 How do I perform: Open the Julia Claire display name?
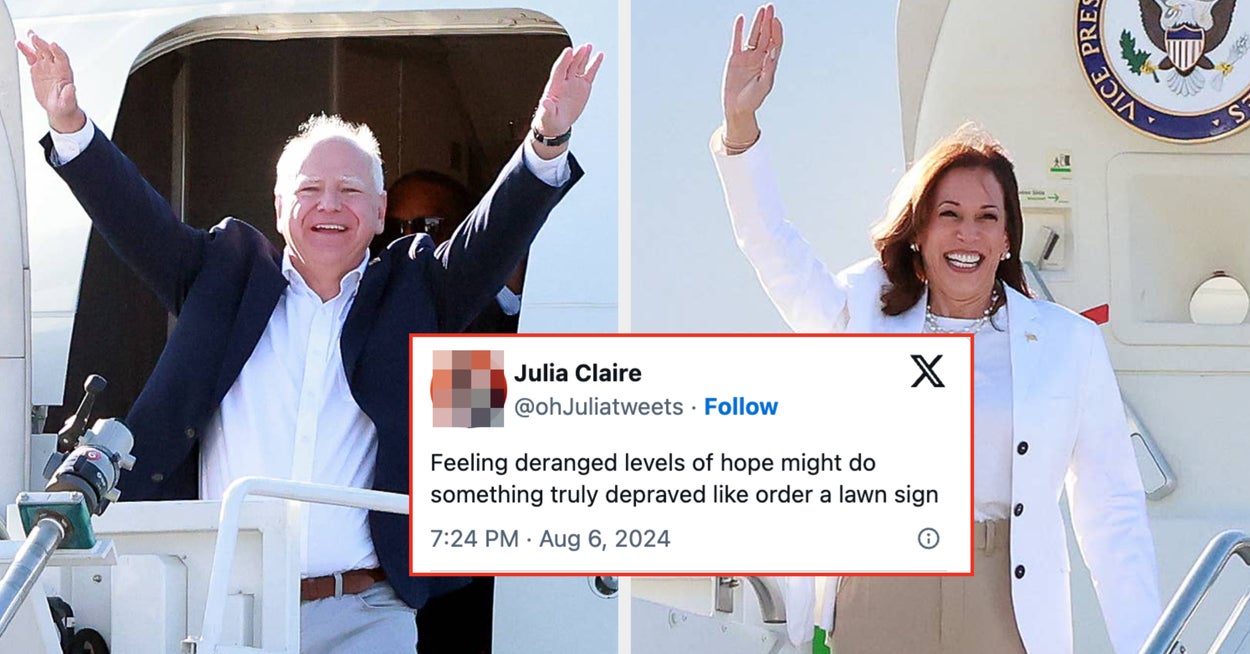(x=578, y=373)
